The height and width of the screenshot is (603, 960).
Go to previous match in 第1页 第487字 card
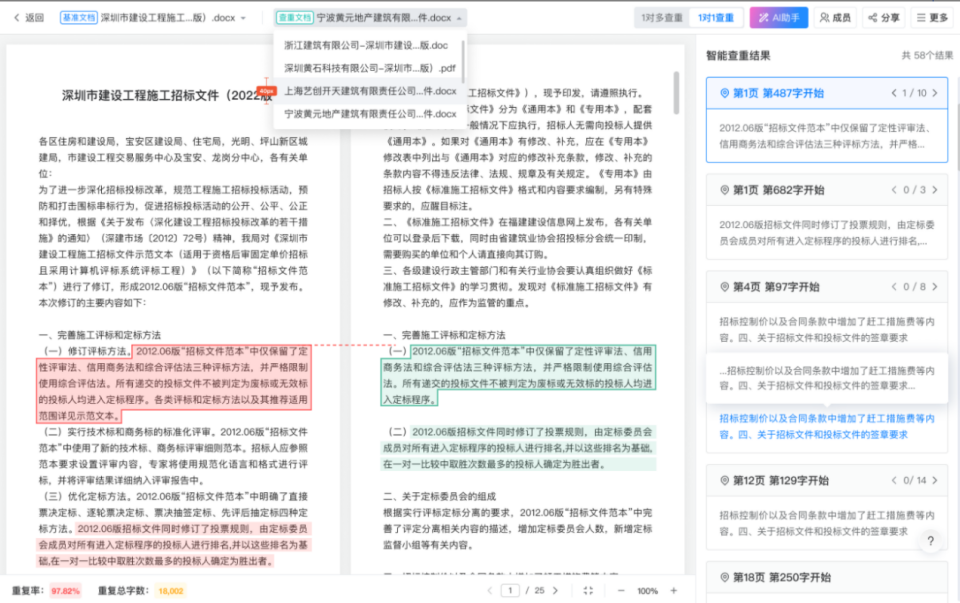[894, 93]
